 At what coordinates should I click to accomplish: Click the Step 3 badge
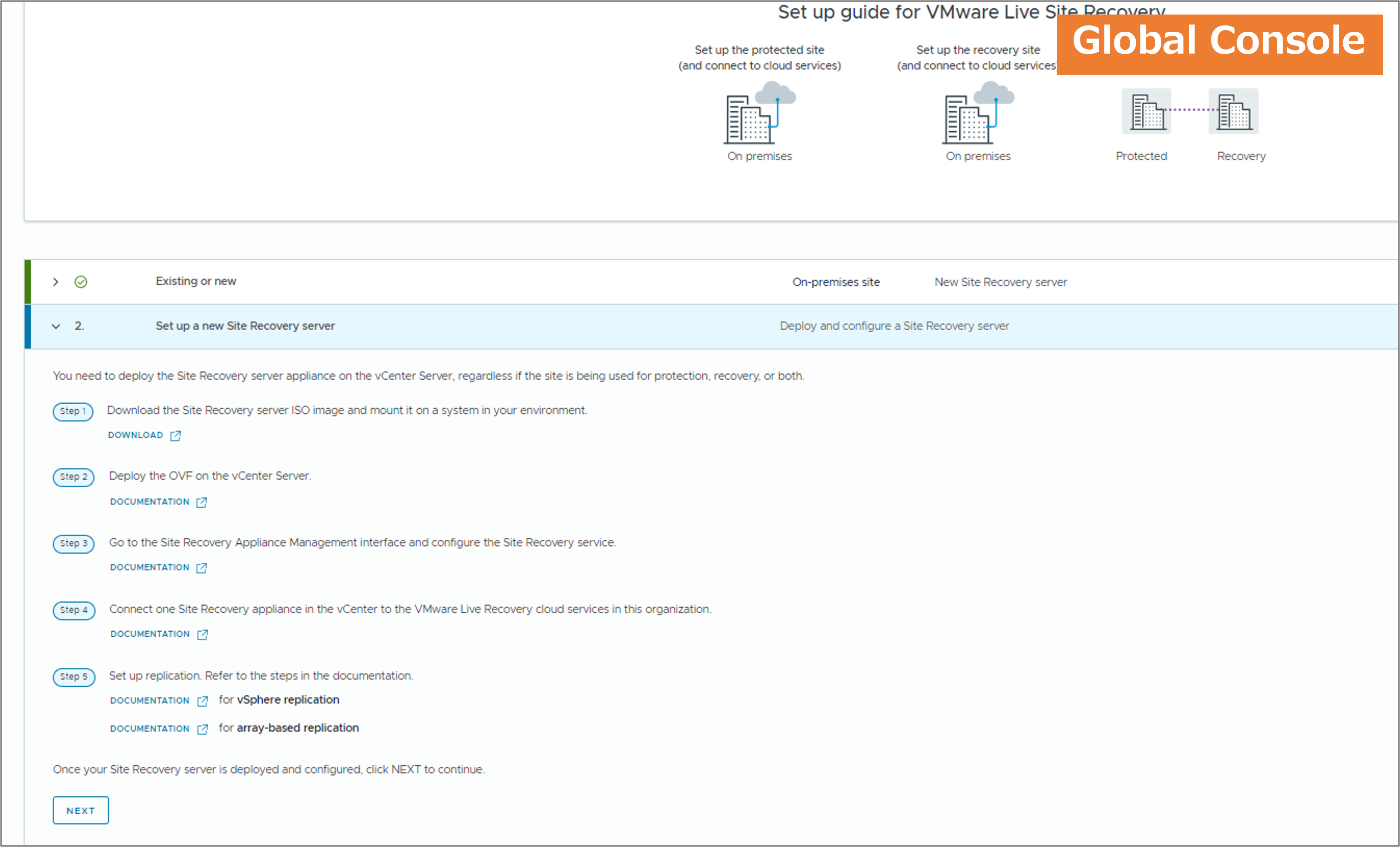(73, 544)
